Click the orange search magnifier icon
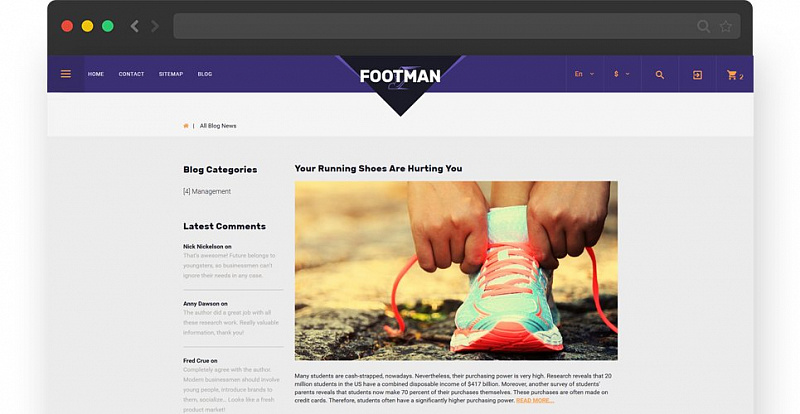The width and height of the screenshot is (800, 414). pyautogui.click(x=660, y=75)
